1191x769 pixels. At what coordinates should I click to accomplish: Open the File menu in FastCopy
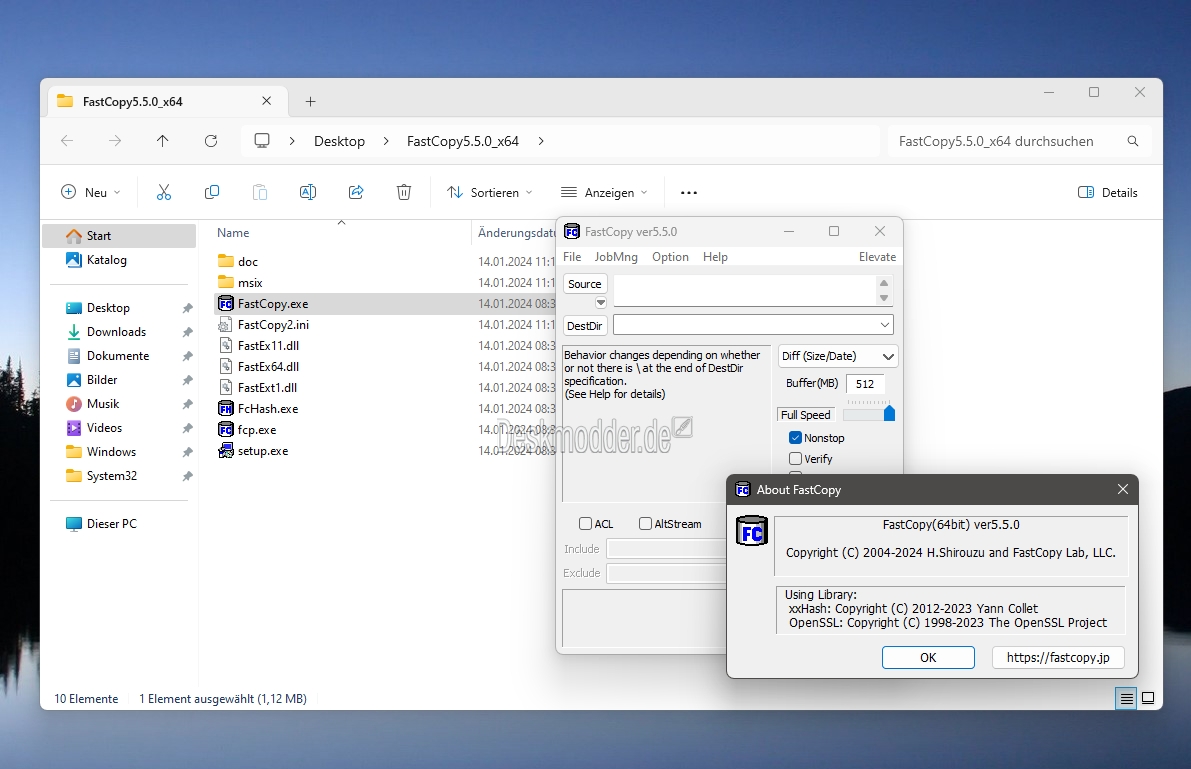(572, 257)
